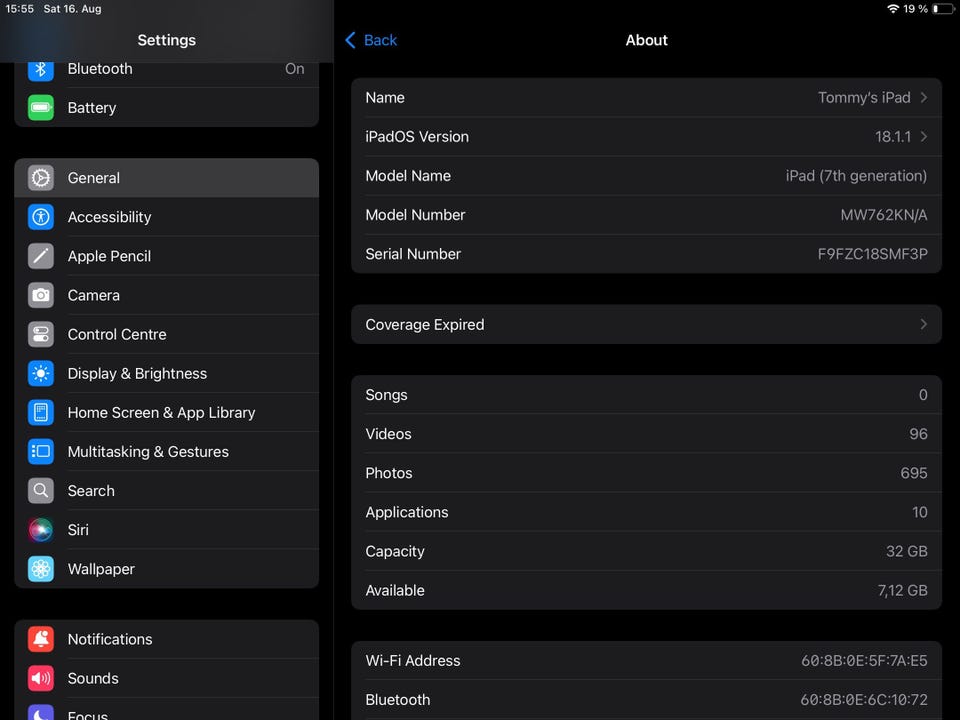Viewport: 960px width, 720px height.
Task: Tap the Search magnifier icon
Action: (x=41, y=490)
